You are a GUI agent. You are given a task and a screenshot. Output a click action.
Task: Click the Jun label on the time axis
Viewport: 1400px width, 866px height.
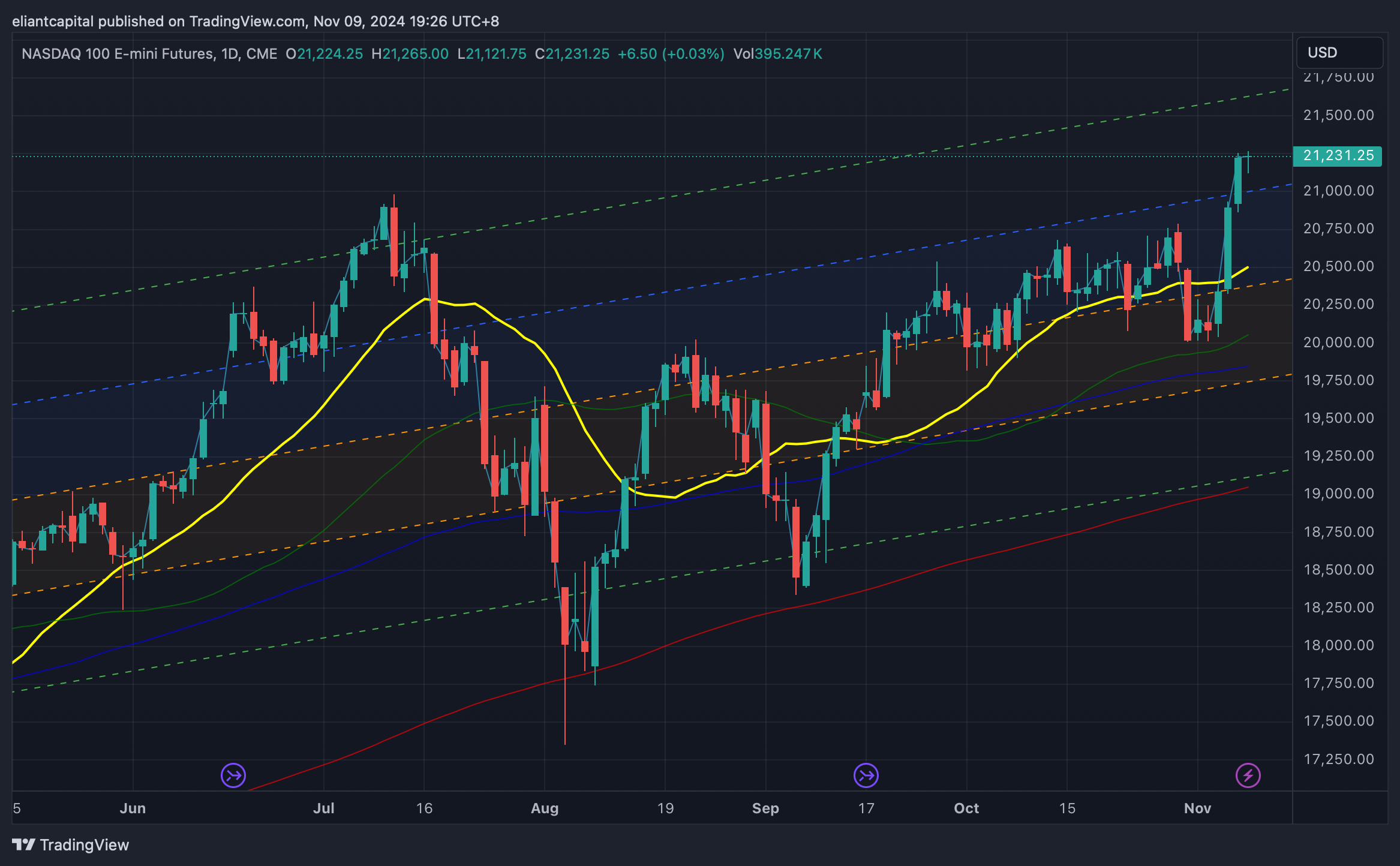133,808
